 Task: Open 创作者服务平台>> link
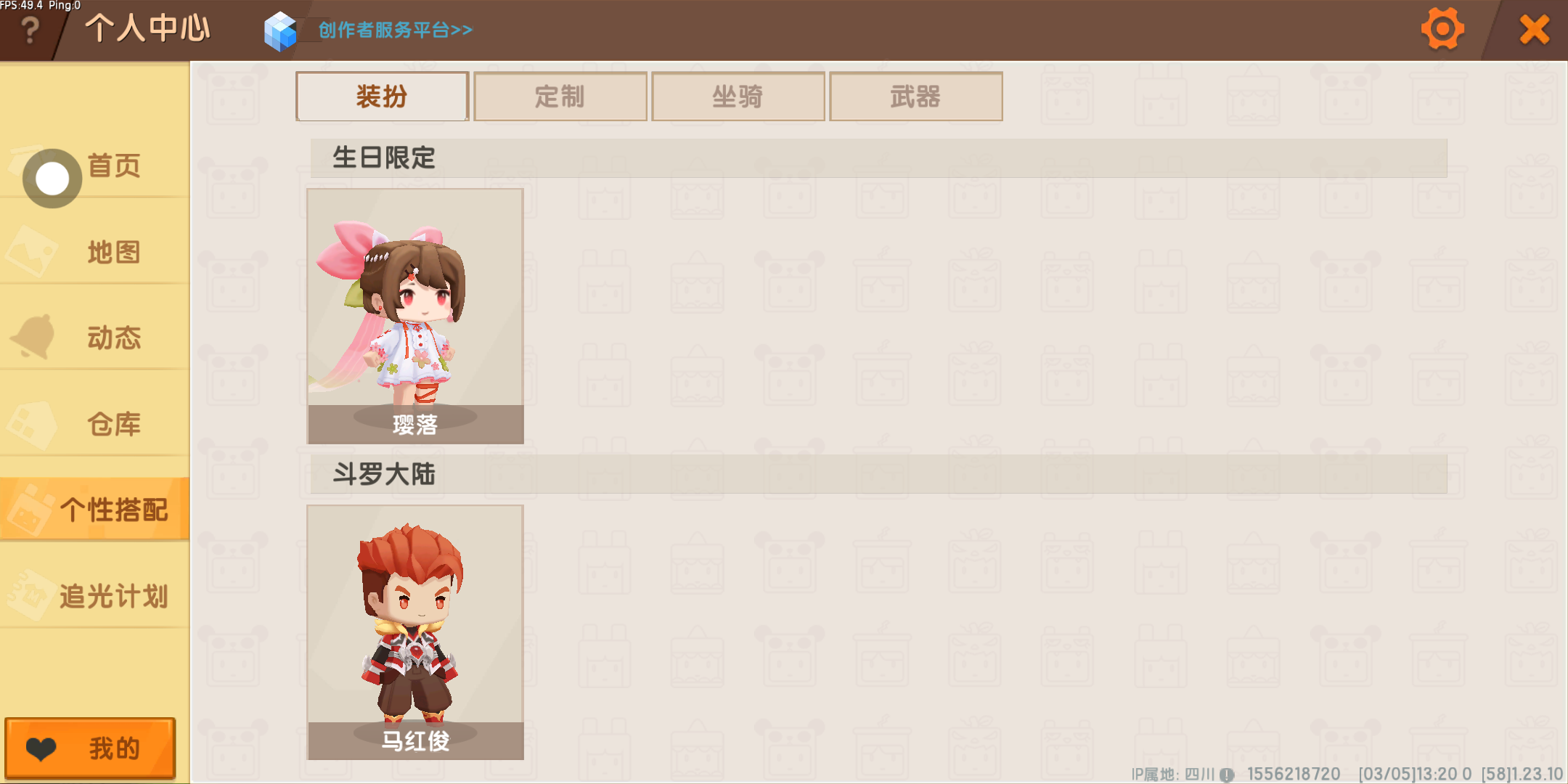tap(396, 30)
